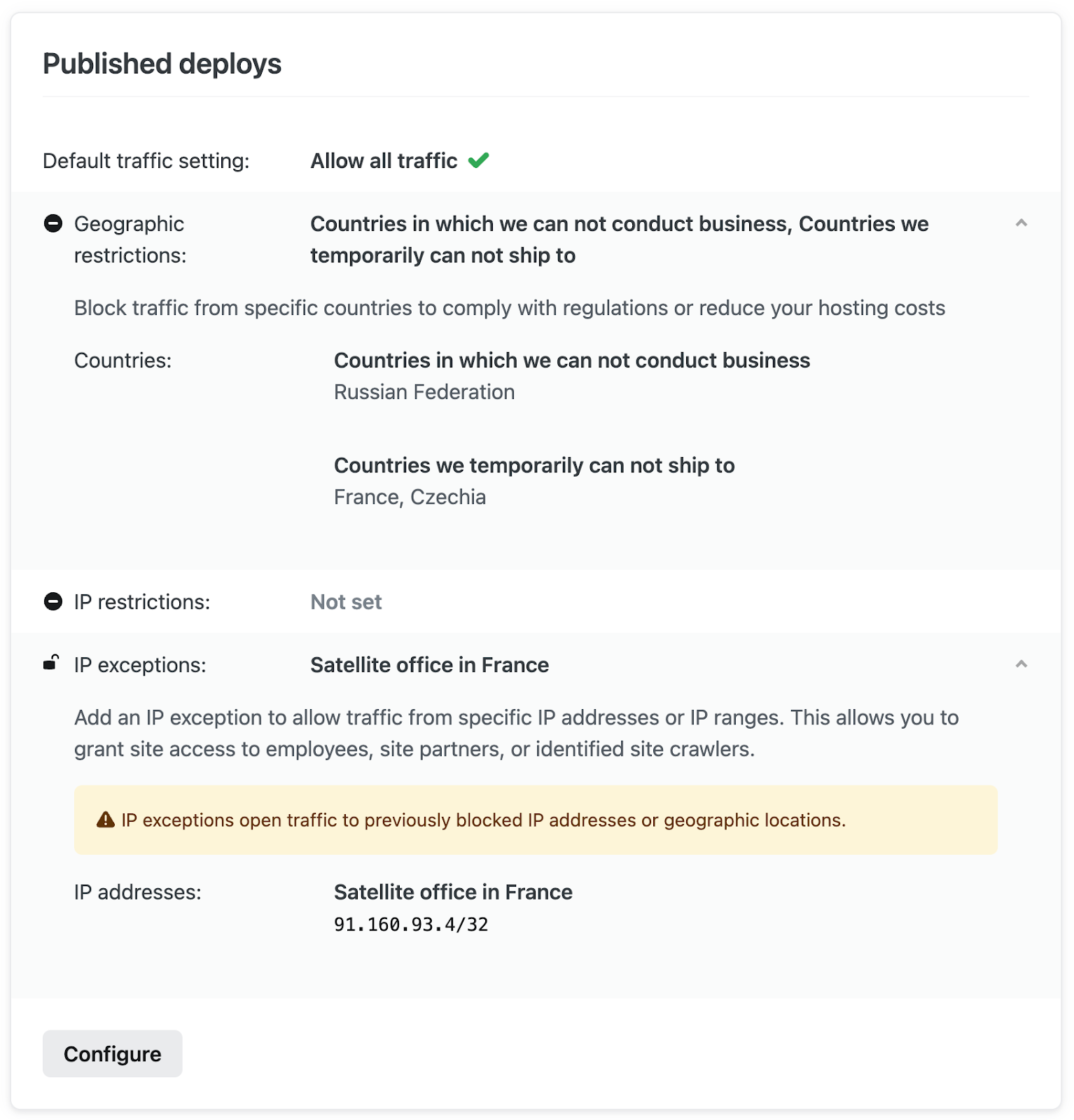Click the France, Czechia country list
This screenshot has height=1120, width=1074.
pos(410,497)
